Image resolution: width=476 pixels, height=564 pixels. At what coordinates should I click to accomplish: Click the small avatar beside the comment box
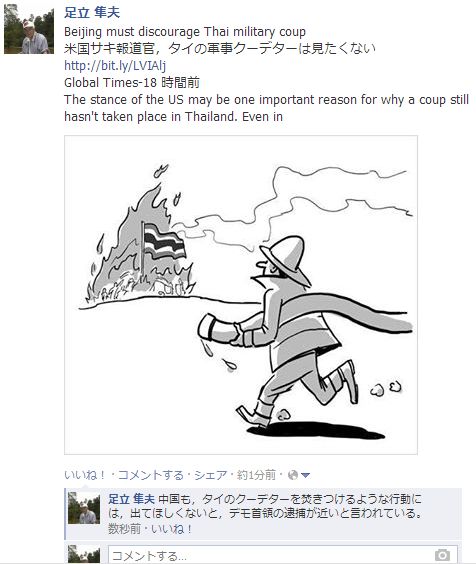click(x=84, y=554)
